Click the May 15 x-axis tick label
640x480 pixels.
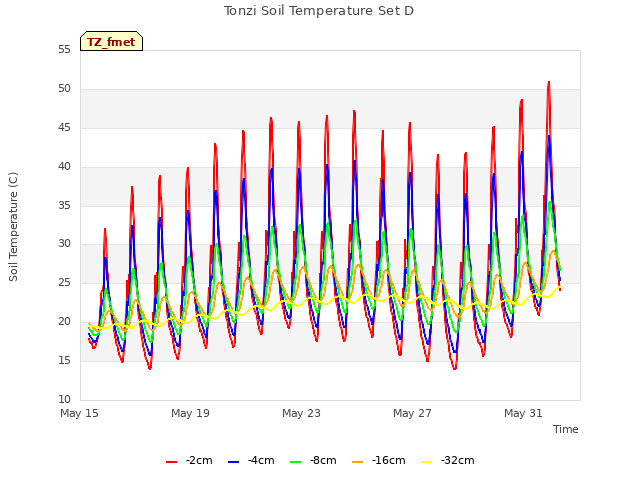79,413
